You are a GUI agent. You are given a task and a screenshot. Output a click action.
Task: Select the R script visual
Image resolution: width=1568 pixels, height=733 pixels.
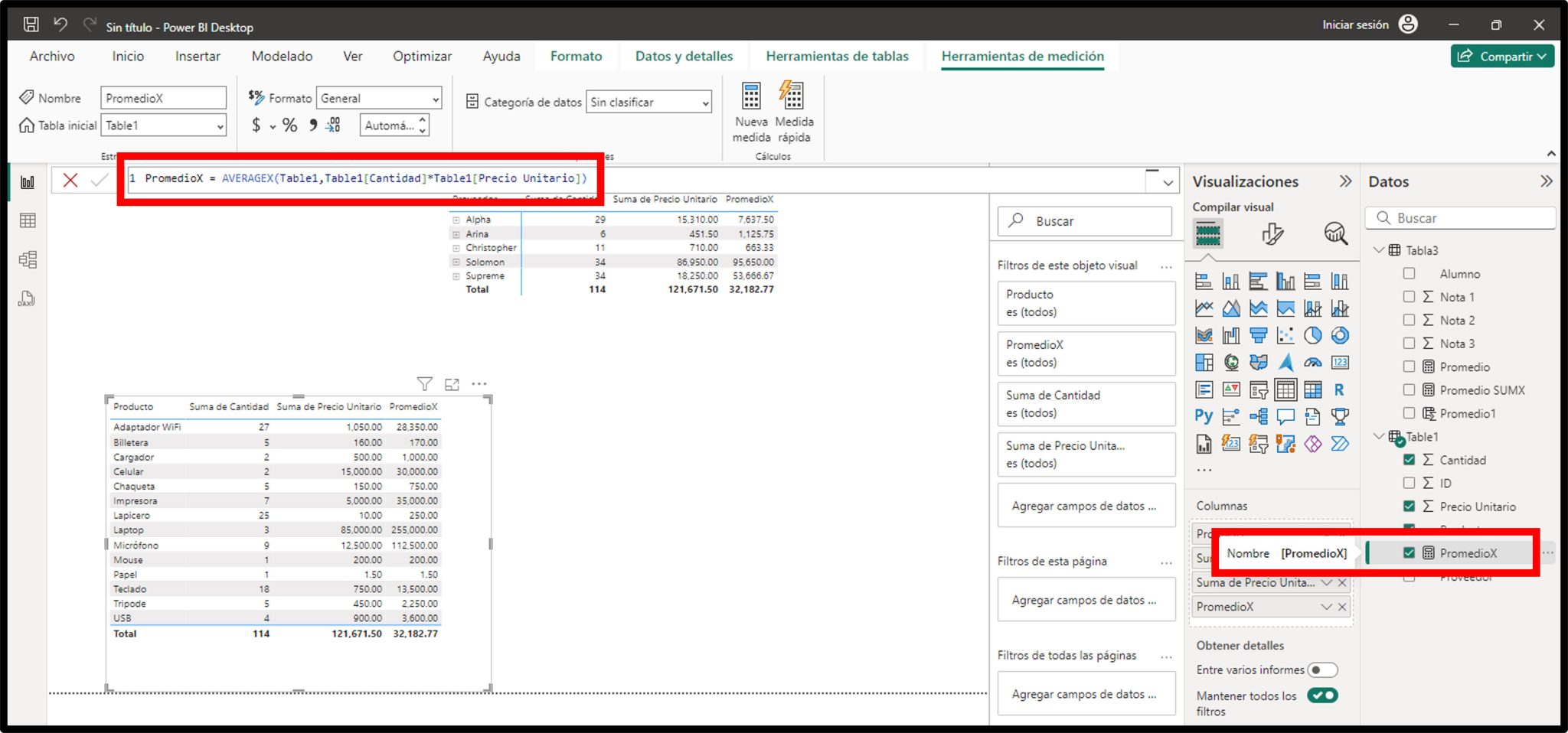pos(1341,389)
